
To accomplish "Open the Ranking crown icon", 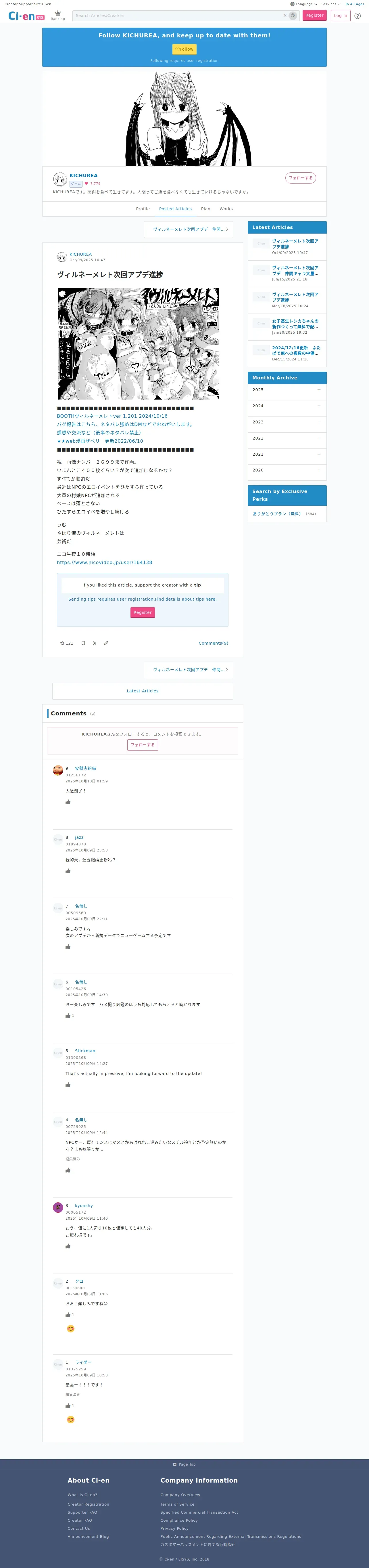I will coord(58,15).
